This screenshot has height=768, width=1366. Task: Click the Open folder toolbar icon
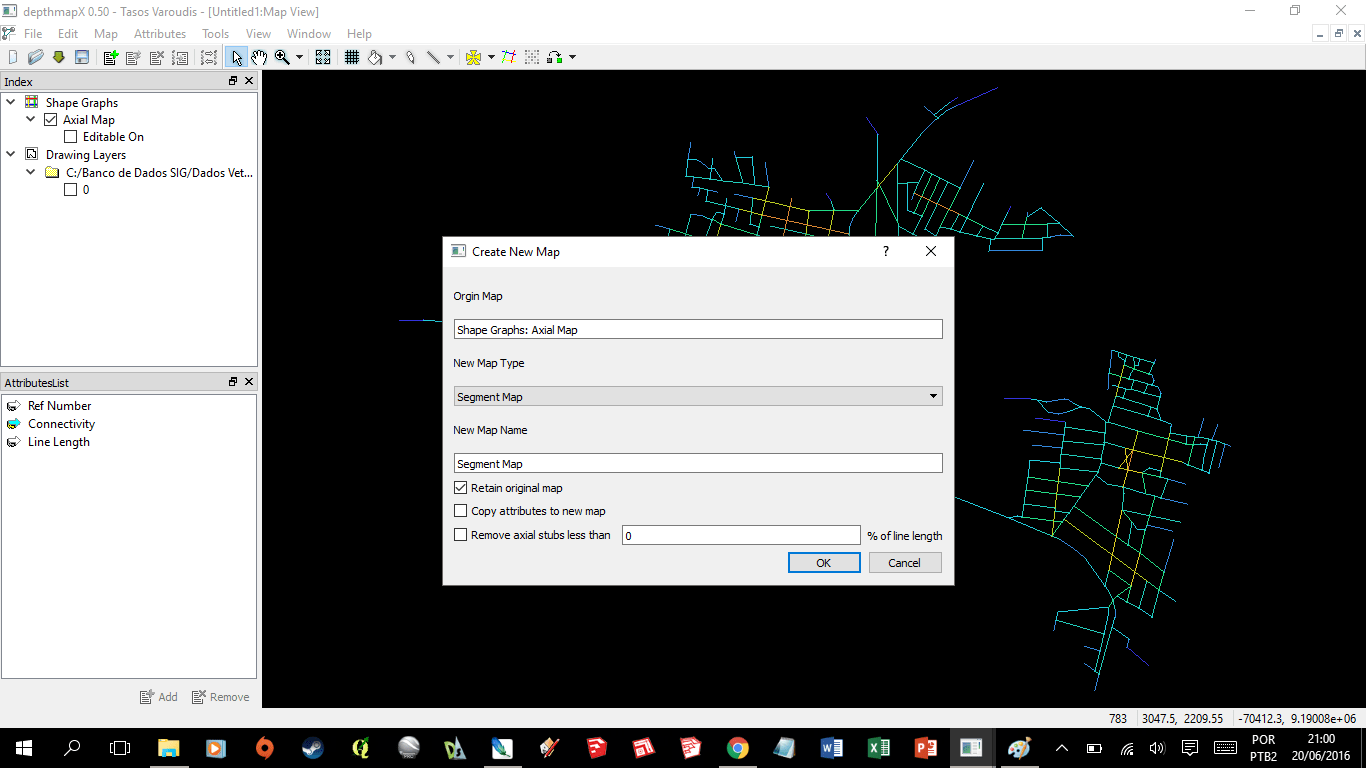click(x=36, y=58)
